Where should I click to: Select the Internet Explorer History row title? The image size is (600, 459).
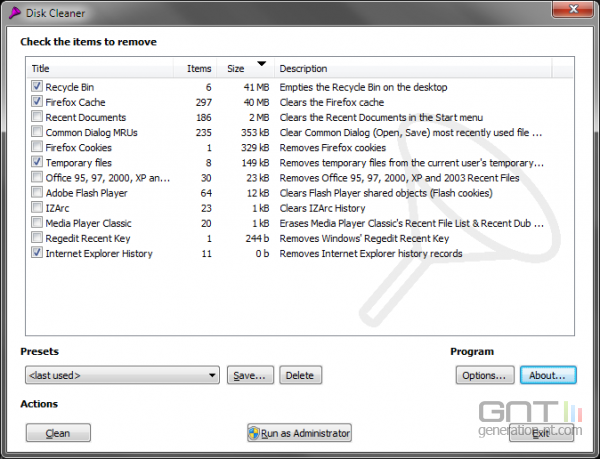(x=99, y=254)
